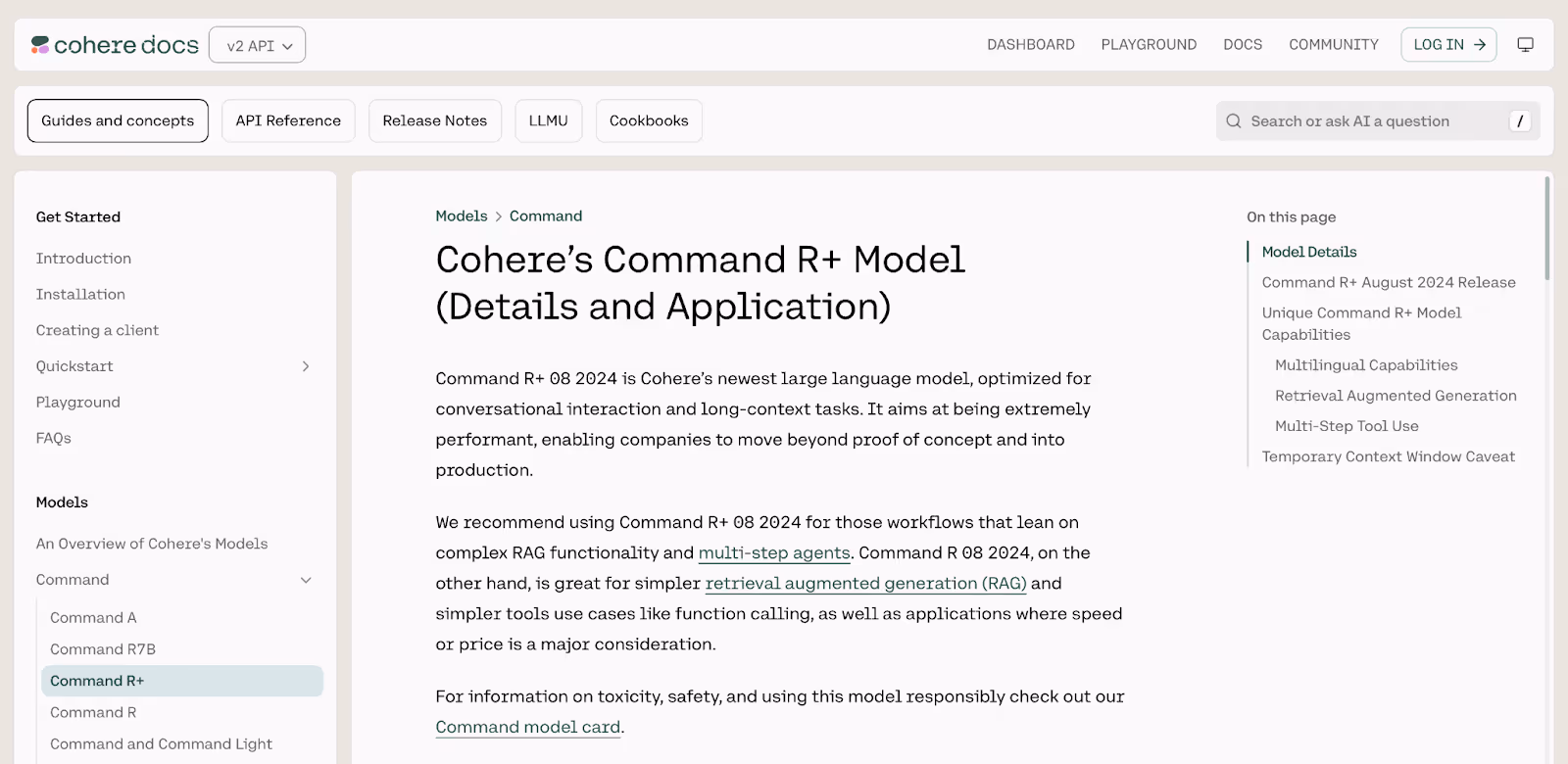Open Quickstart in the sidebar

tap(74, 366)
